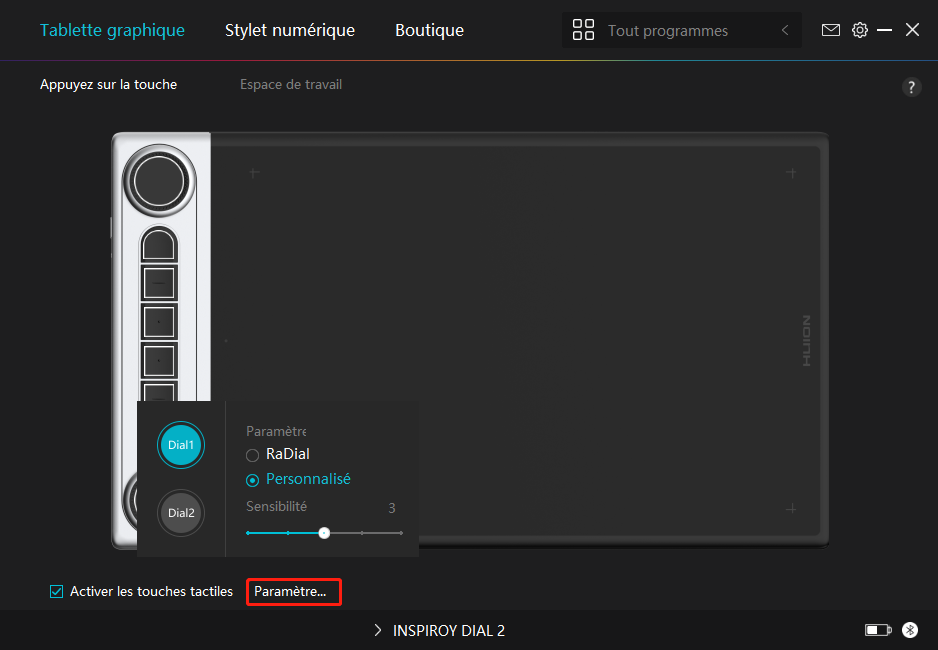Minimize the window
The width and height of the screenshot is (938, 650).
point(884,30)
